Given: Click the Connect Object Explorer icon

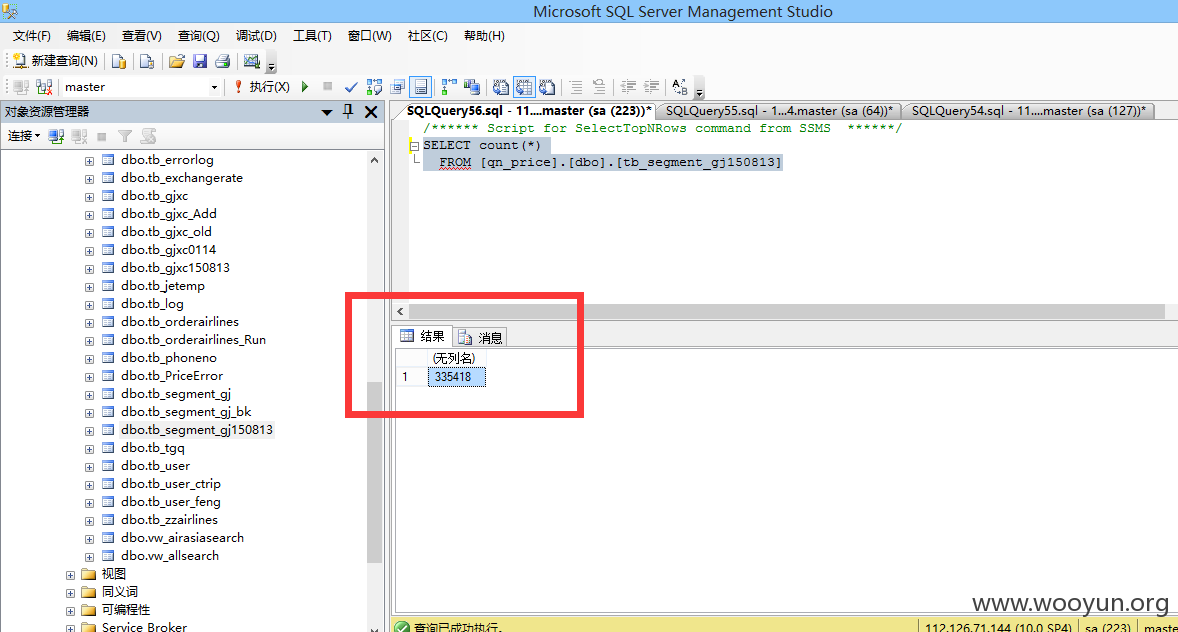Looking at the screenshot, I should 56,136.
